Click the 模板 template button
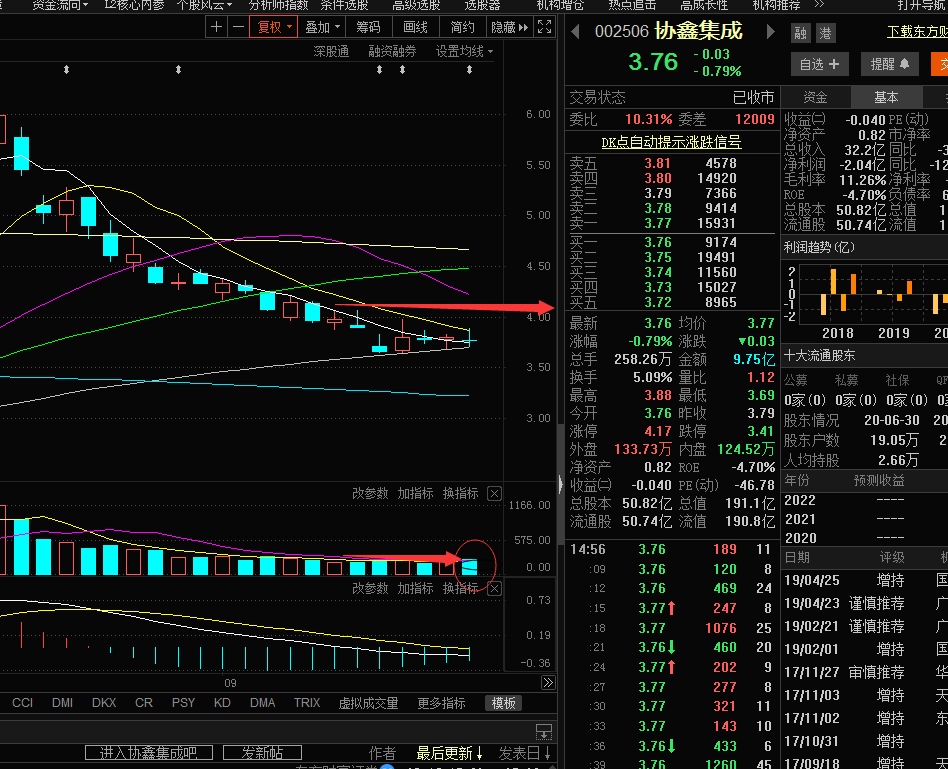Viewport: 948px width, 769px height. point(503,703)
